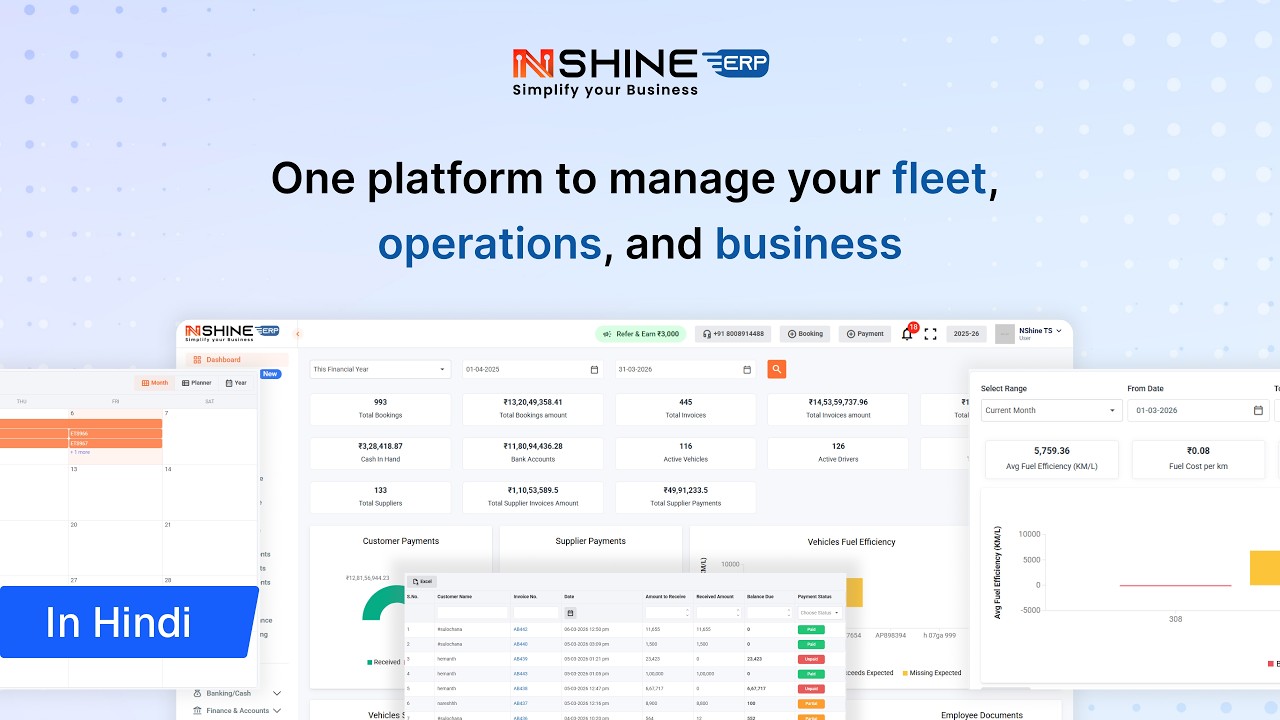Open the Total Invoices amount card
Screen dimensions: 1280x720
click(838, 409)
